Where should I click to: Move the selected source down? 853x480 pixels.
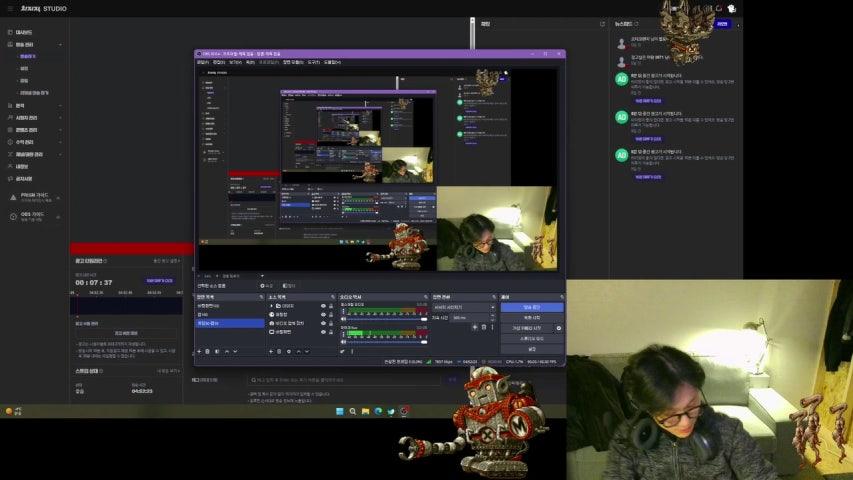[307, 352]
